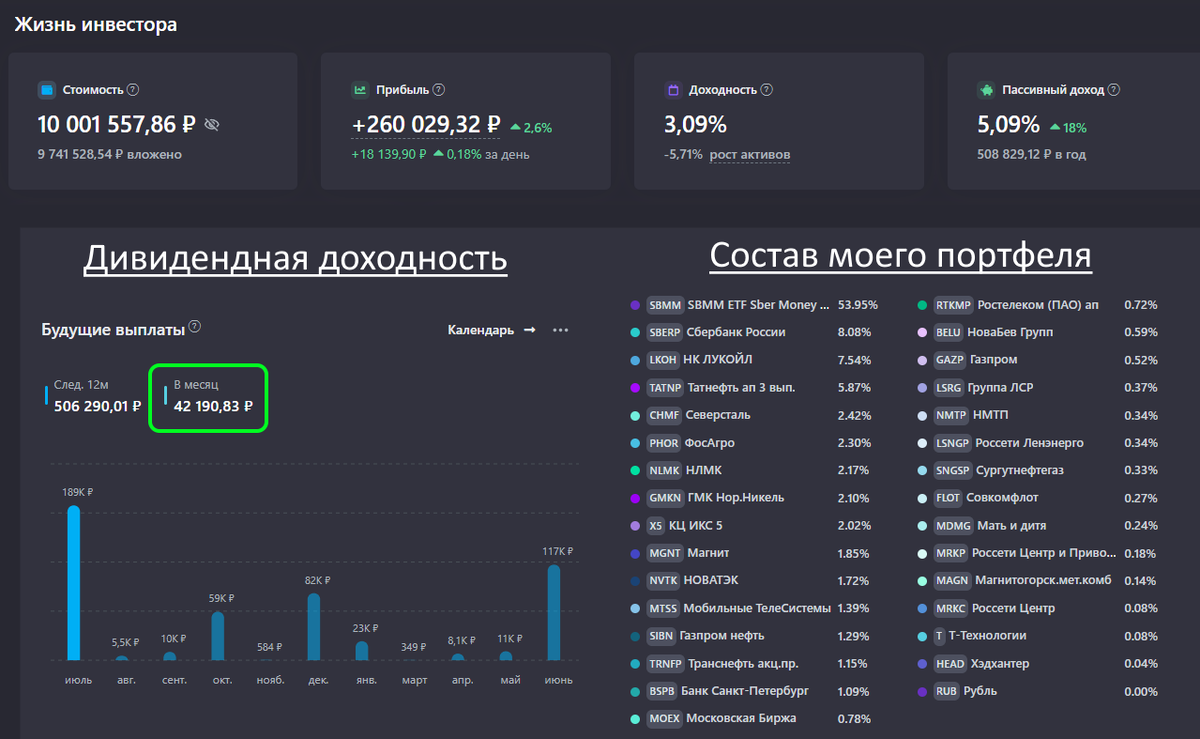
Task: Click the MGNT ticker badge
Action: click(665, 553)
